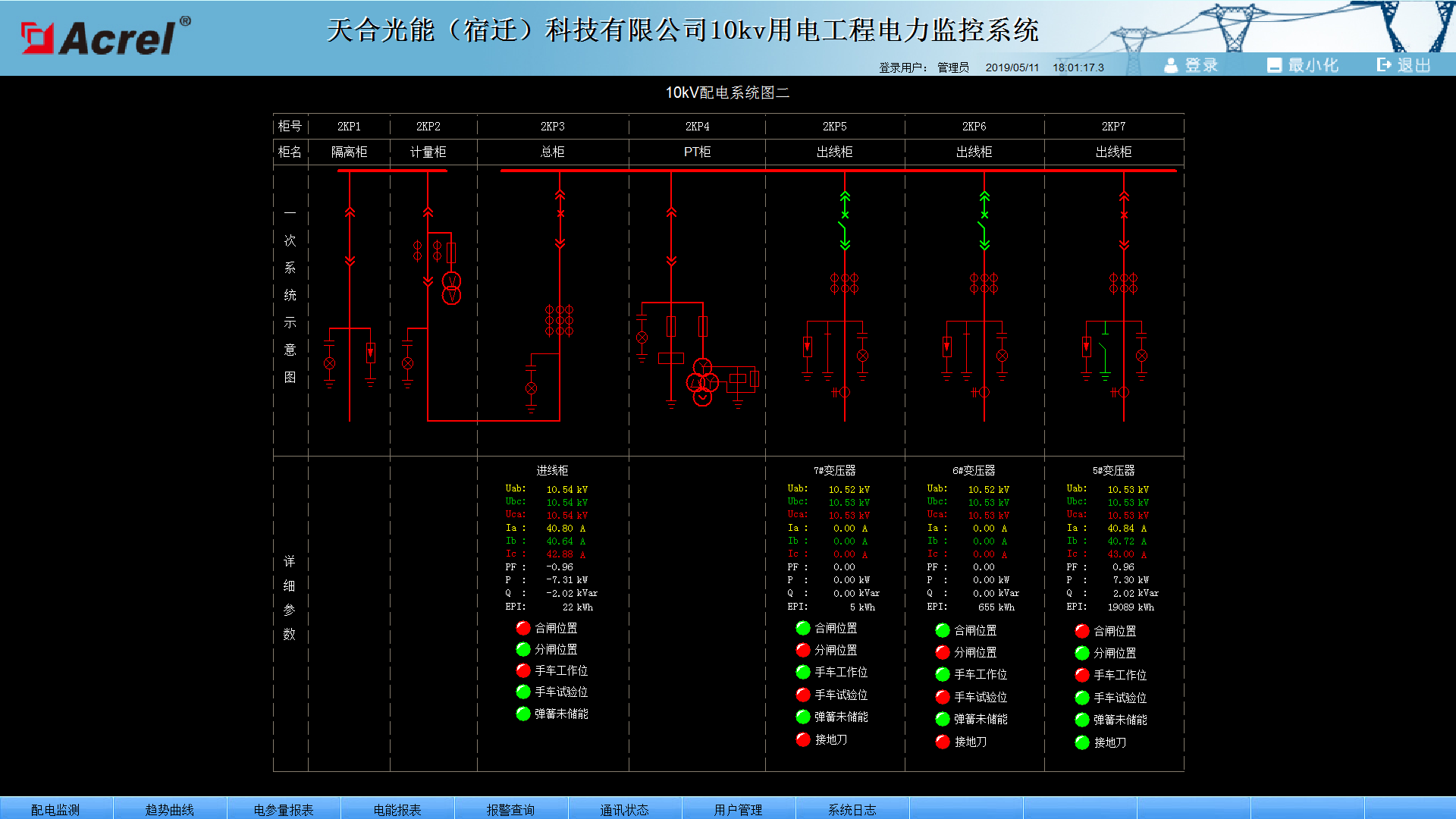Open the 系统日志 tab

tap(852, 809)
